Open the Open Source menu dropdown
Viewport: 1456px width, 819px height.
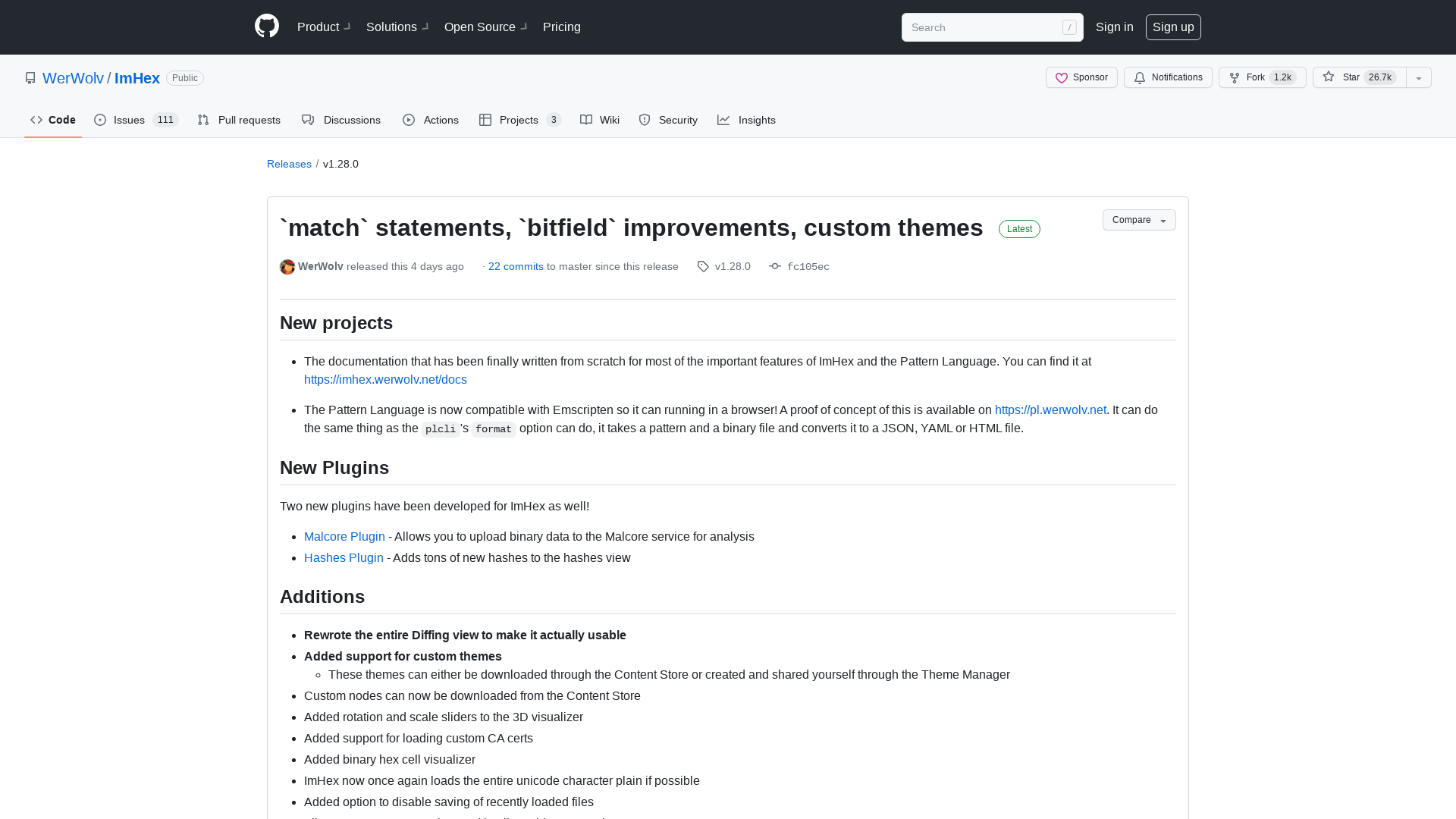coord(485,27)
